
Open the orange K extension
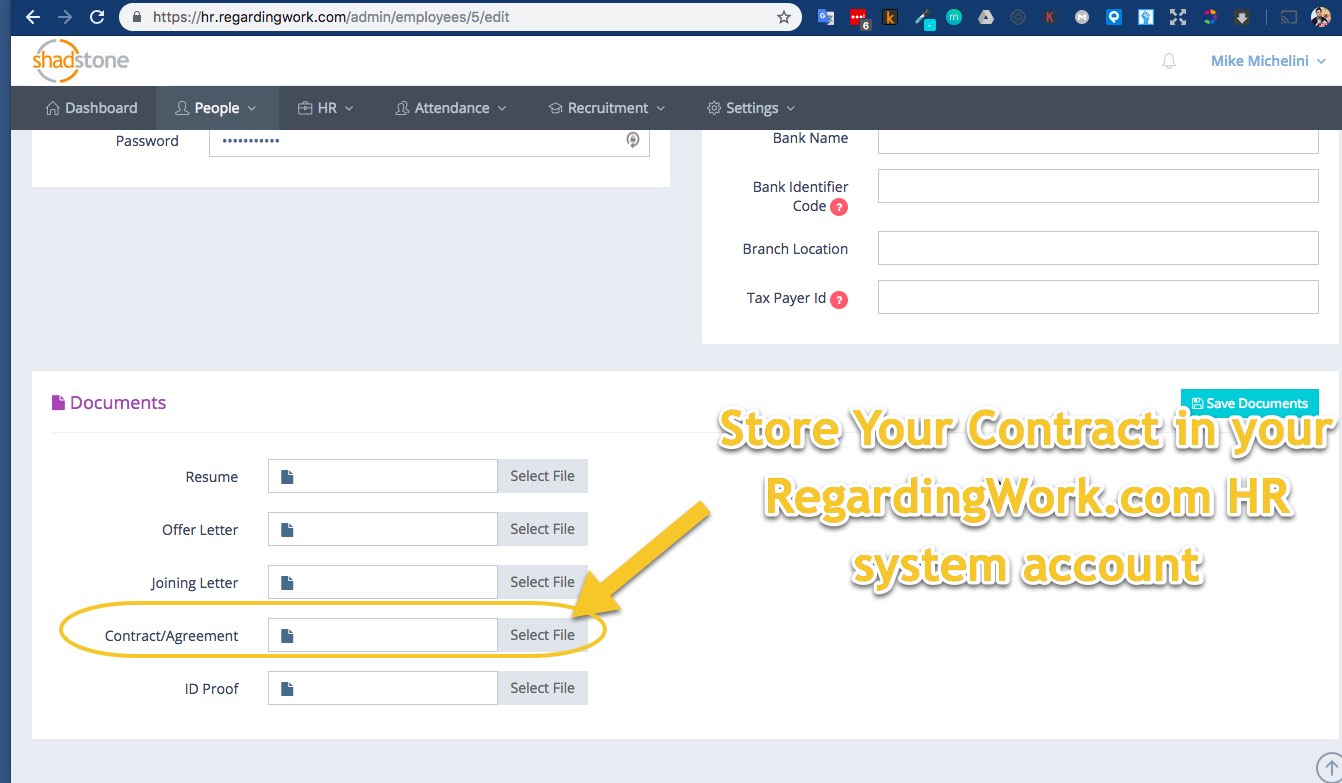890,17
